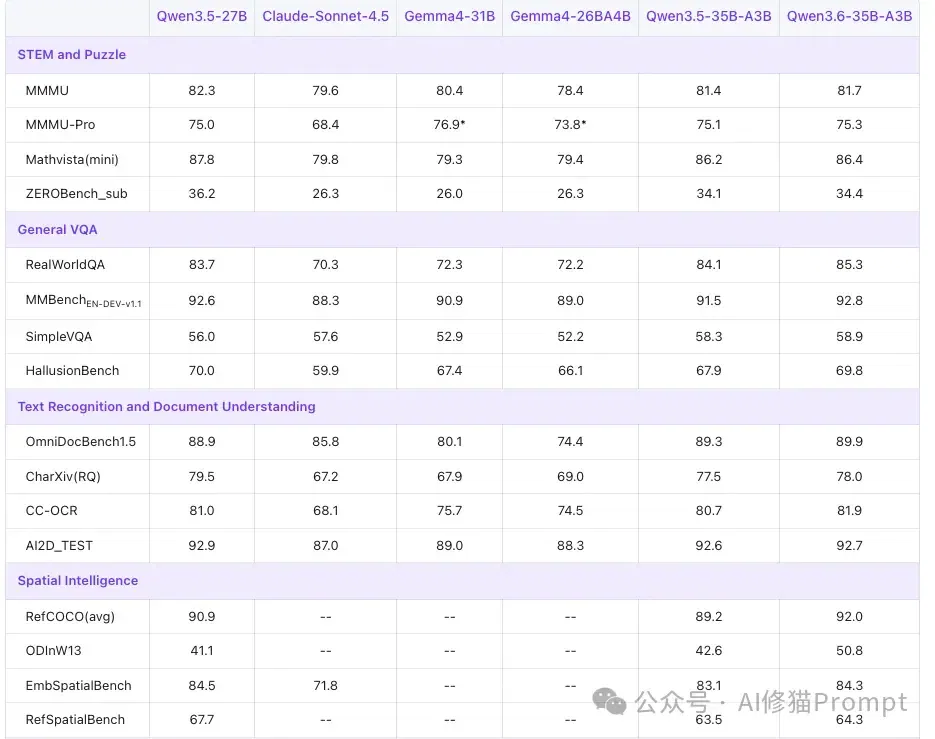935x739 pixels.
Task: Click the CC-OCR row label
Action: point(51,511)
